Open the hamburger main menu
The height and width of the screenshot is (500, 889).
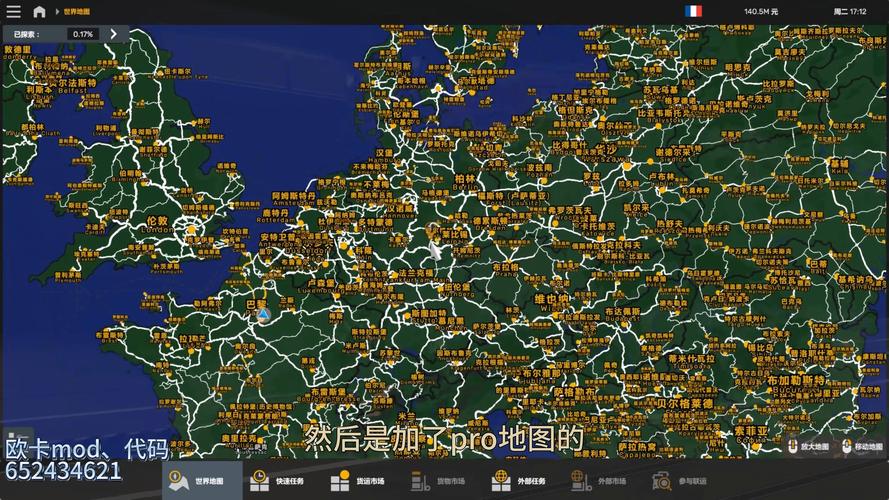(x=13, y=11)
